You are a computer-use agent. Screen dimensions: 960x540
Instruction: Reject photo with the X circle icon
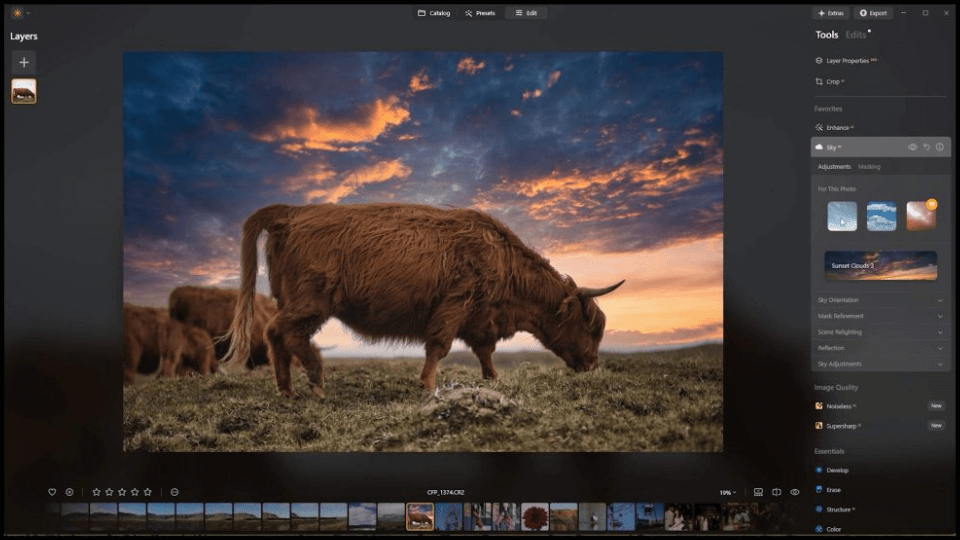coord(69,492)
